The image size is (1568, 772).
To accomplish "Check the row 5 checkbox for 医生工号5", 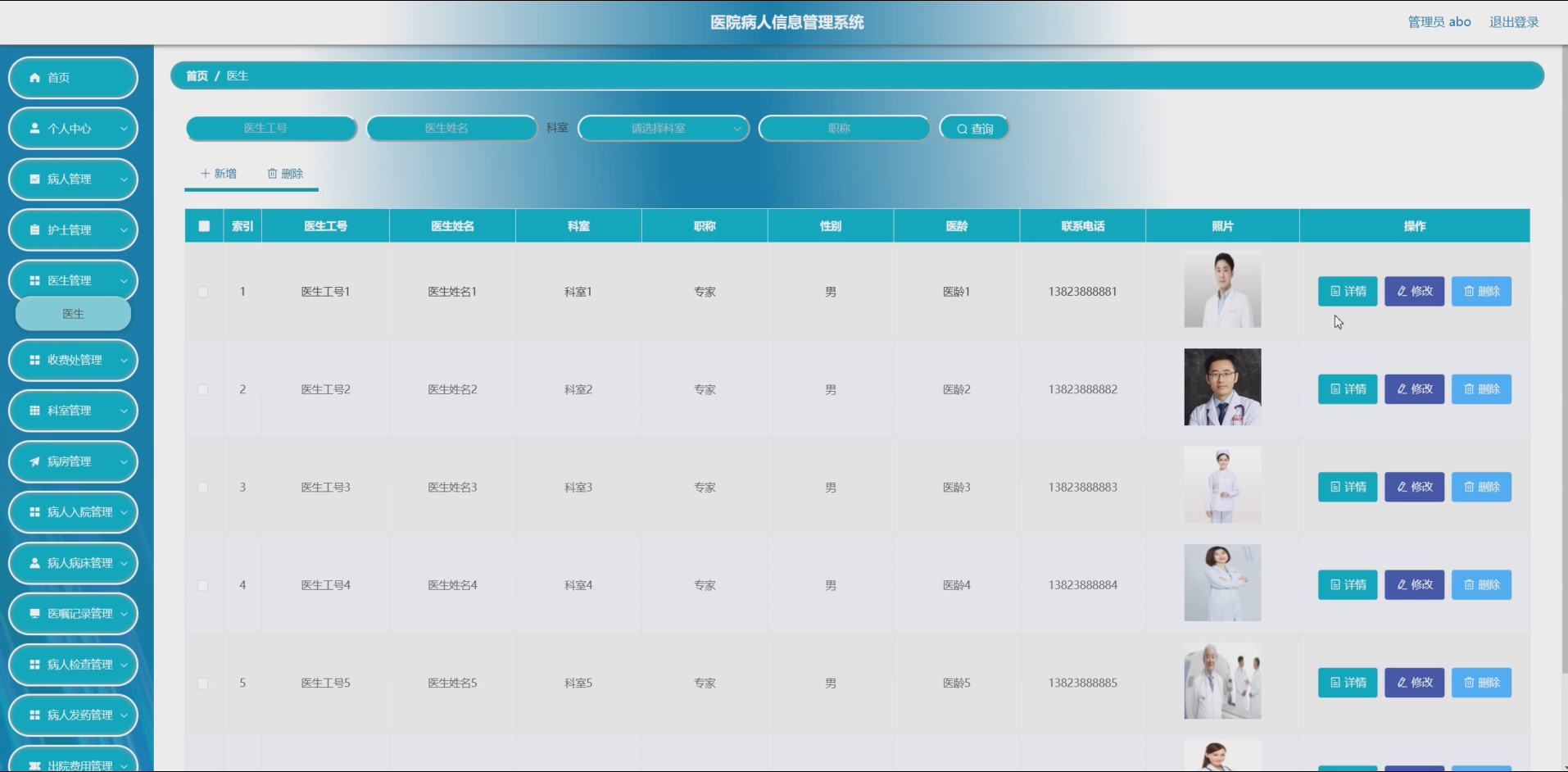I will 203,683.
